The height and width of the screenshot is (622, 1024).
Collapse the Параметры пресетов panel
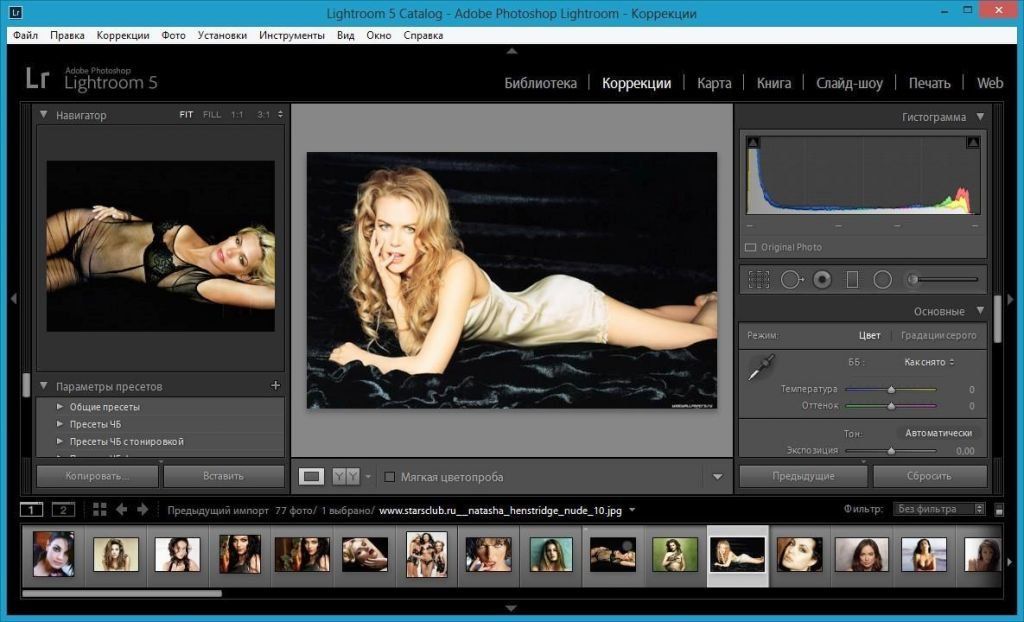coord(43,385)
